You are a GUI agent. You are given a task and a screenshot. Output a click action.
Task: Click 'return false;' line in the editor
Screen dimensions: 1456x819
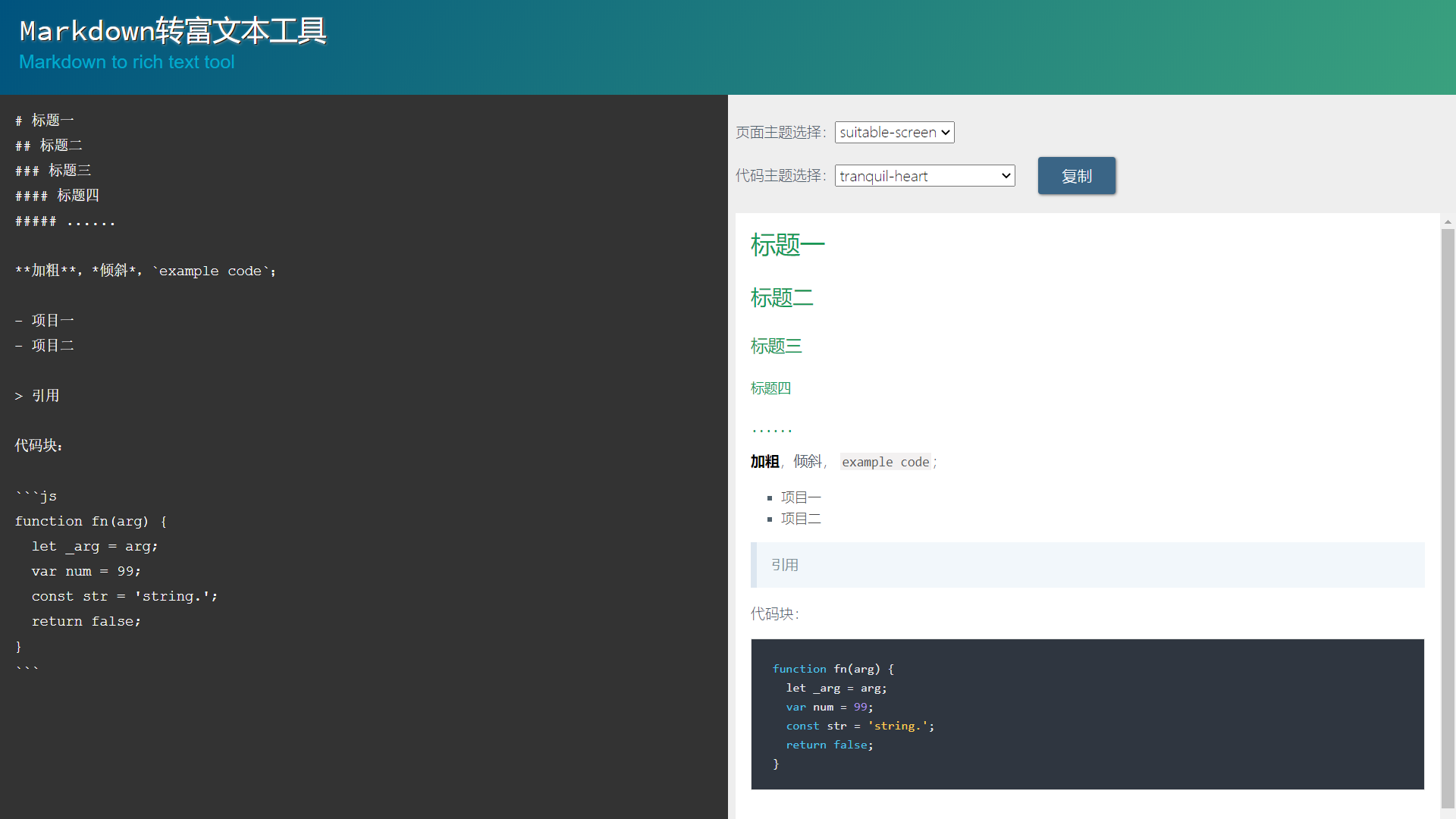86,621
